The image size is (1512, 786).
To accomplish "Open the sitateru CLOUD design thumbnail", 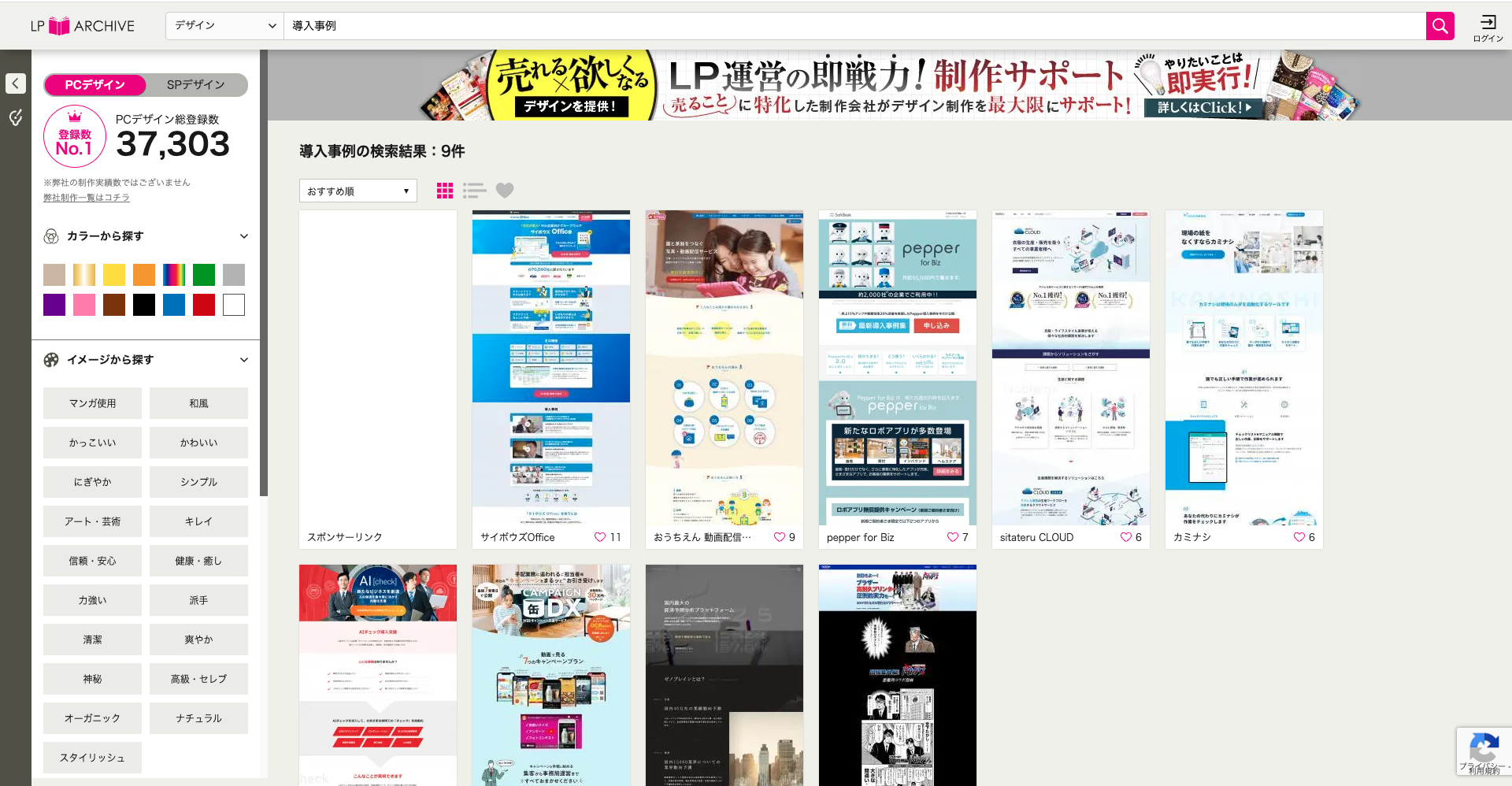I will (1071, 368).
